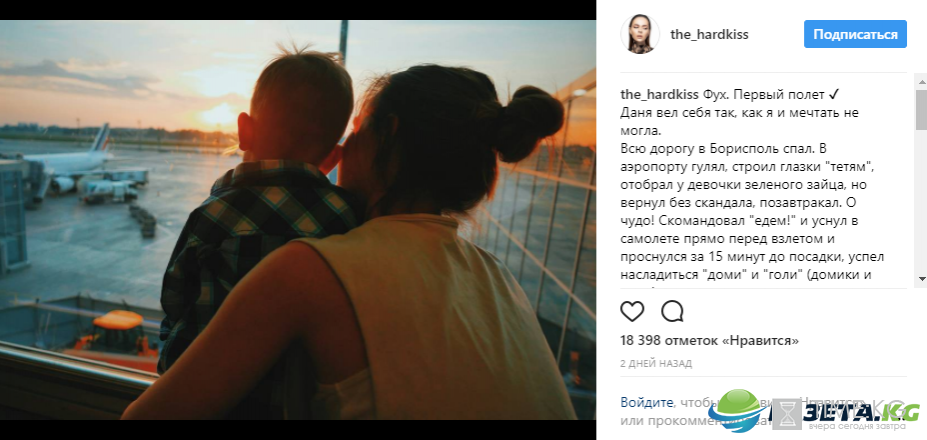Open comments via the speech bubble icon
Screen dimensions: 927x440
click(x=672, y=311)
